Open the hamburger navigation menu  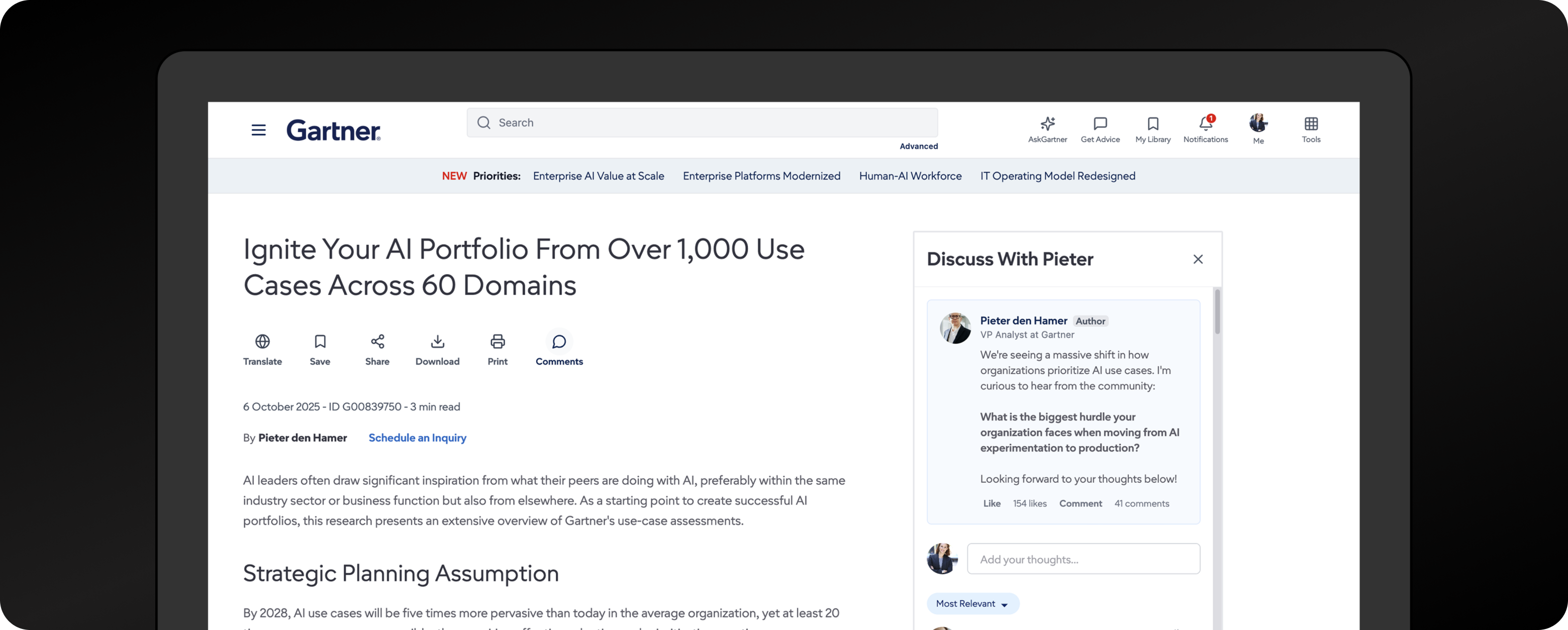(259, 130)
